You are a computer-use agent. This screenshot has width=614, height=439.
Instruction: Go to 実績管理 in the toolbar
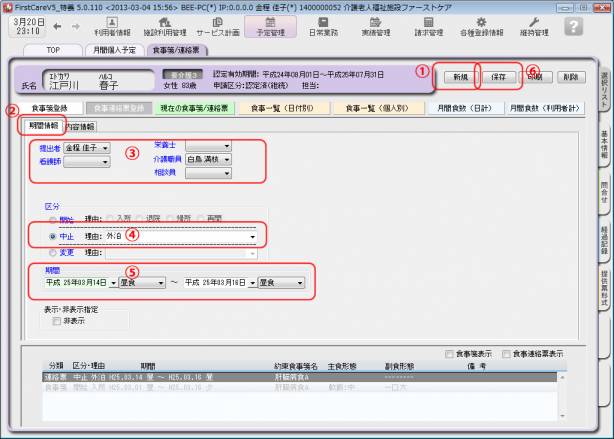(375, 27)
